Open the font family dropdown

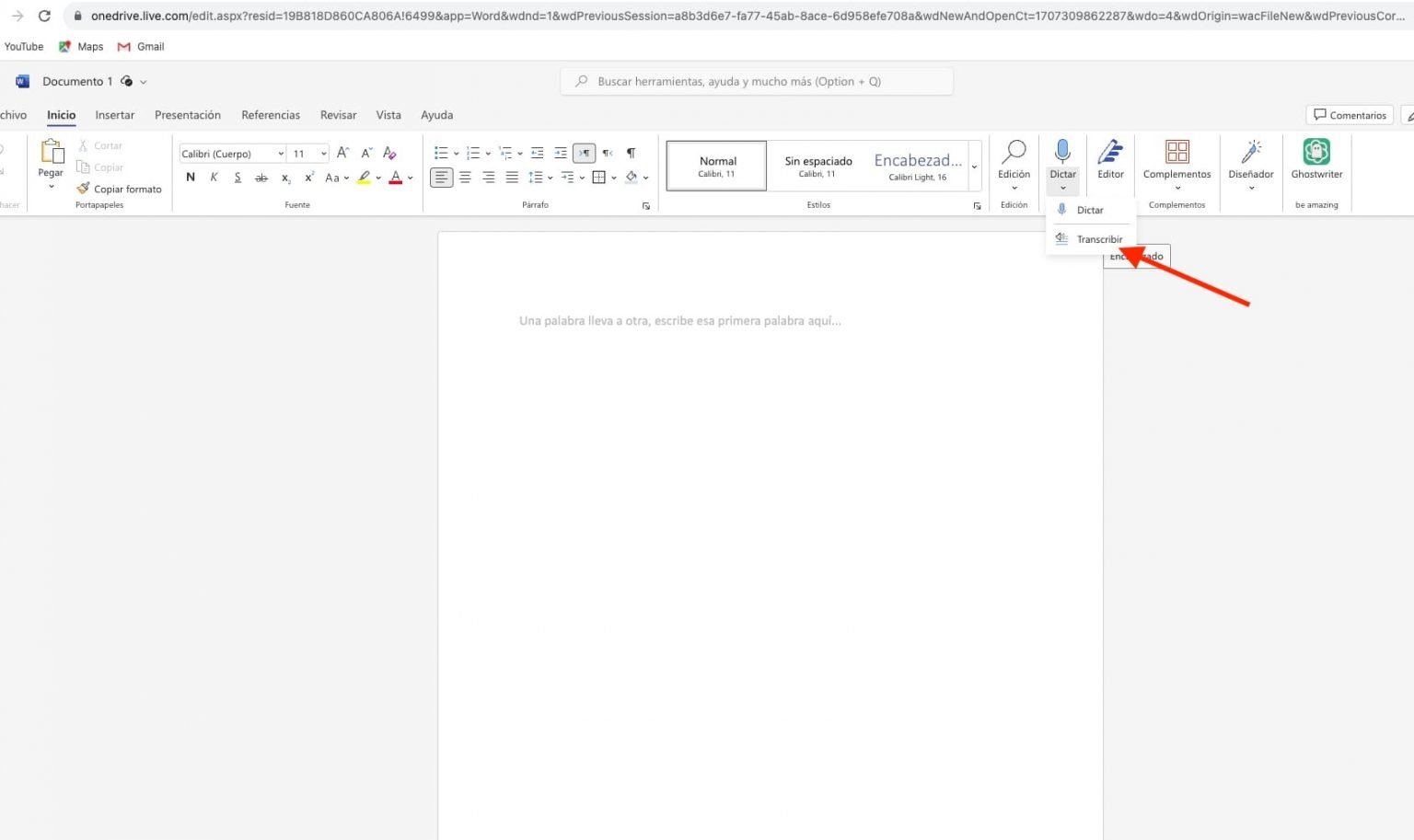[x=280, y=153]
